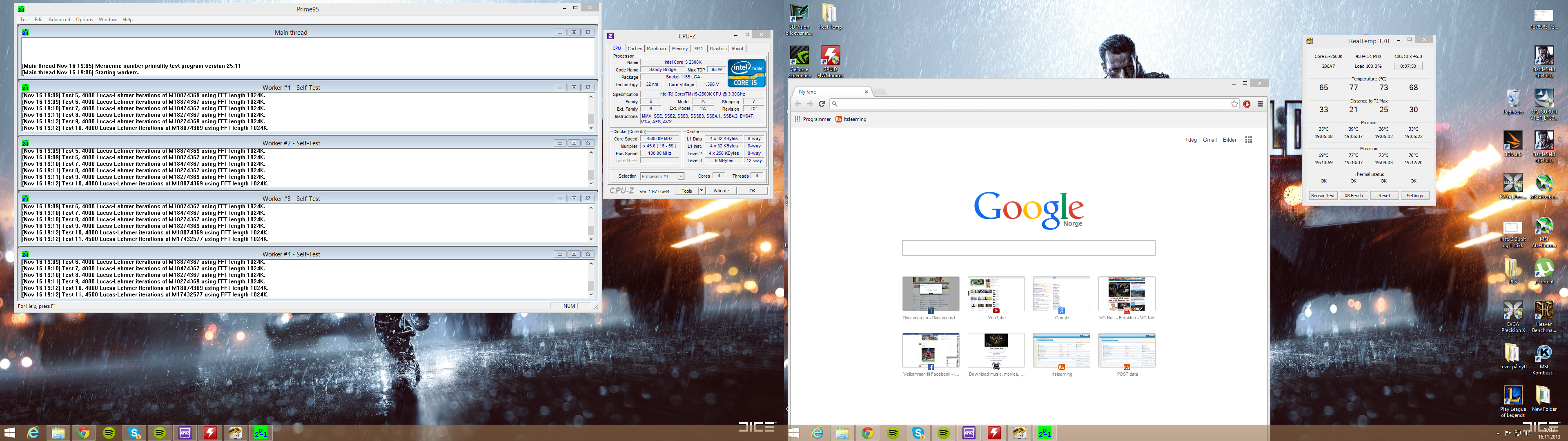Select the Ny fane Chrome tab
The image size is (1568, 441).
pyautogui.click(x=832, y=92)
